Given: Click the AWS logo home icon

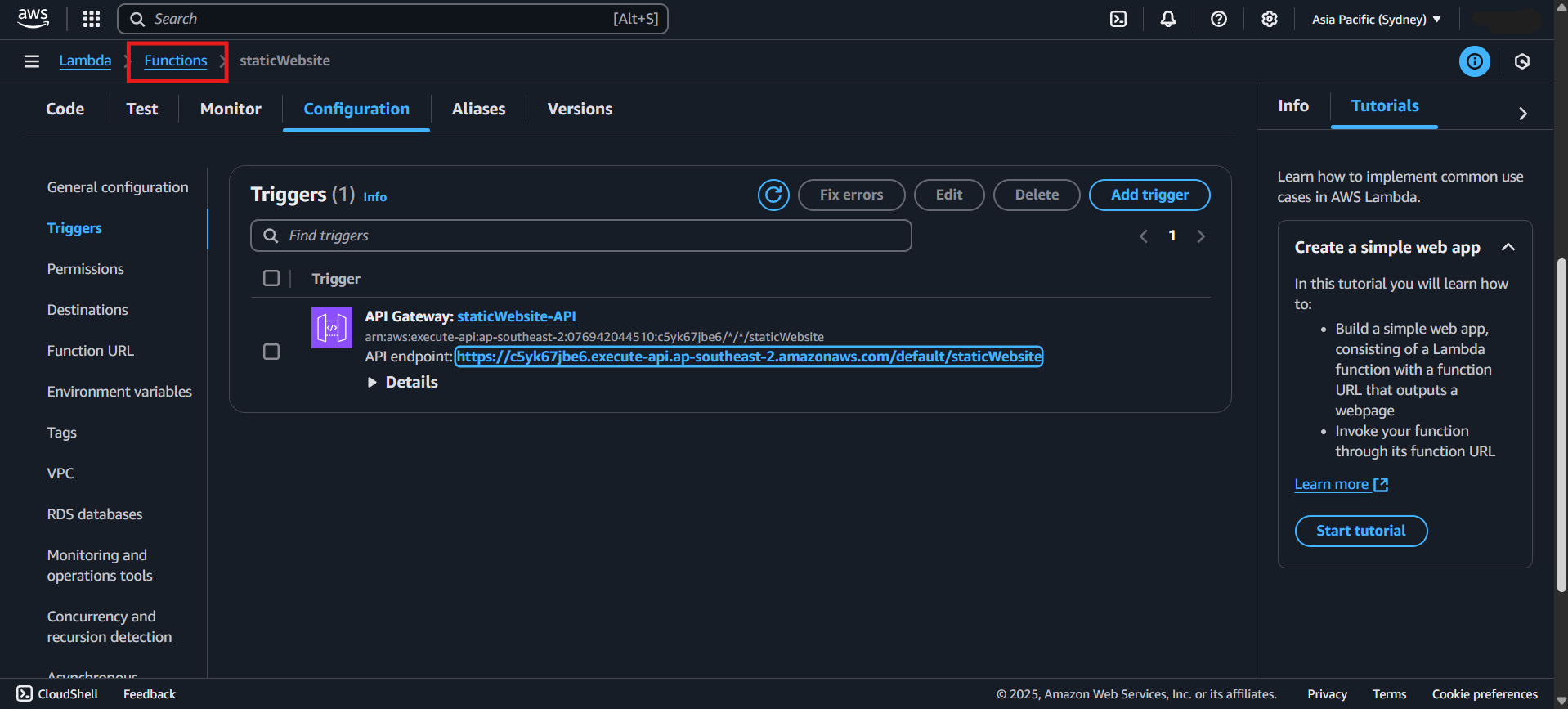Looking at the screenshot, I should click(x=33, y=18).
